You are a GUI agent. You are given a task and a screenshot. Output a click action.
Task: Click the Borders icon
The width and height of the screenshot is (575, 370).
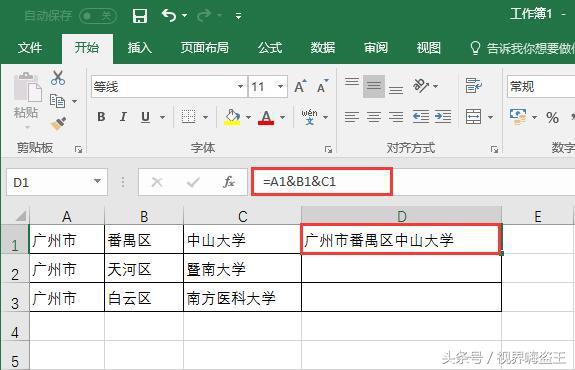pyautogui.click(x=188, y=117)
